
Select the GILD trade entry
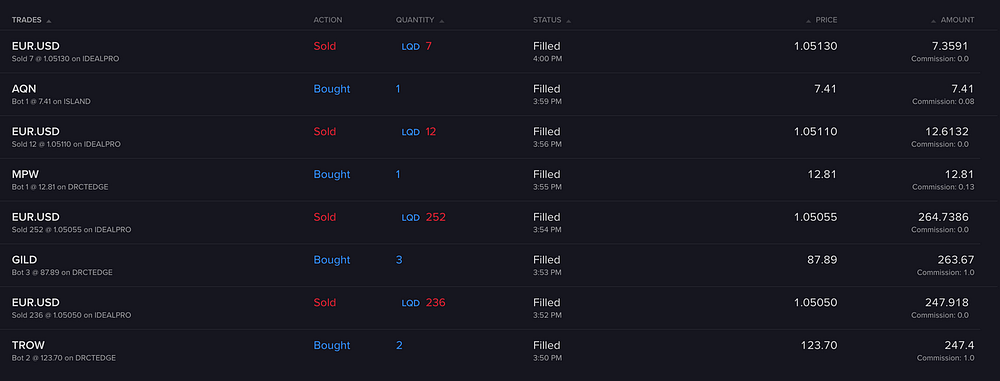tap(490, 265)
